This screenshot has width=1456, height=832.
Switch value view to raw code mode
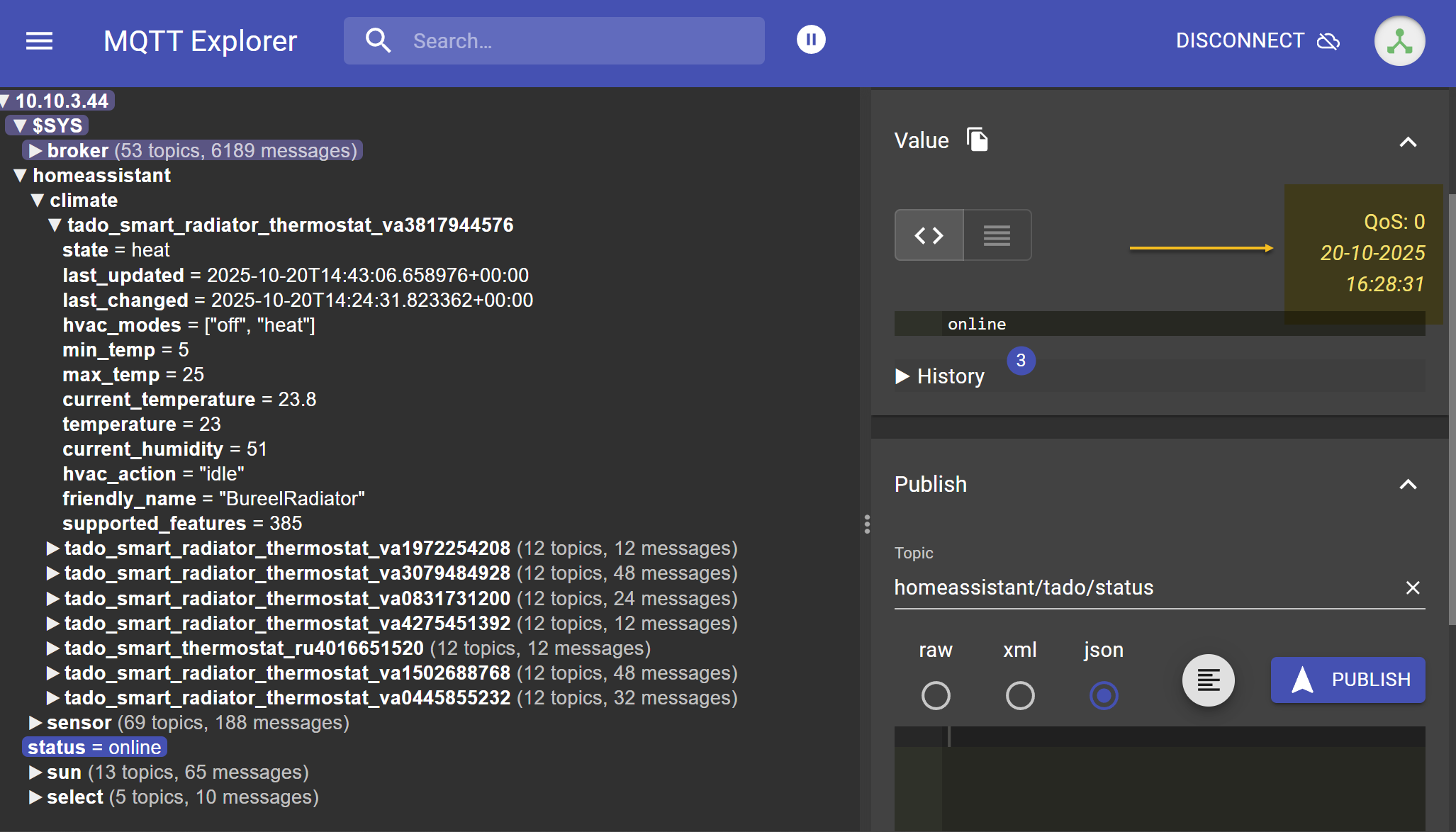click(929, 235)
